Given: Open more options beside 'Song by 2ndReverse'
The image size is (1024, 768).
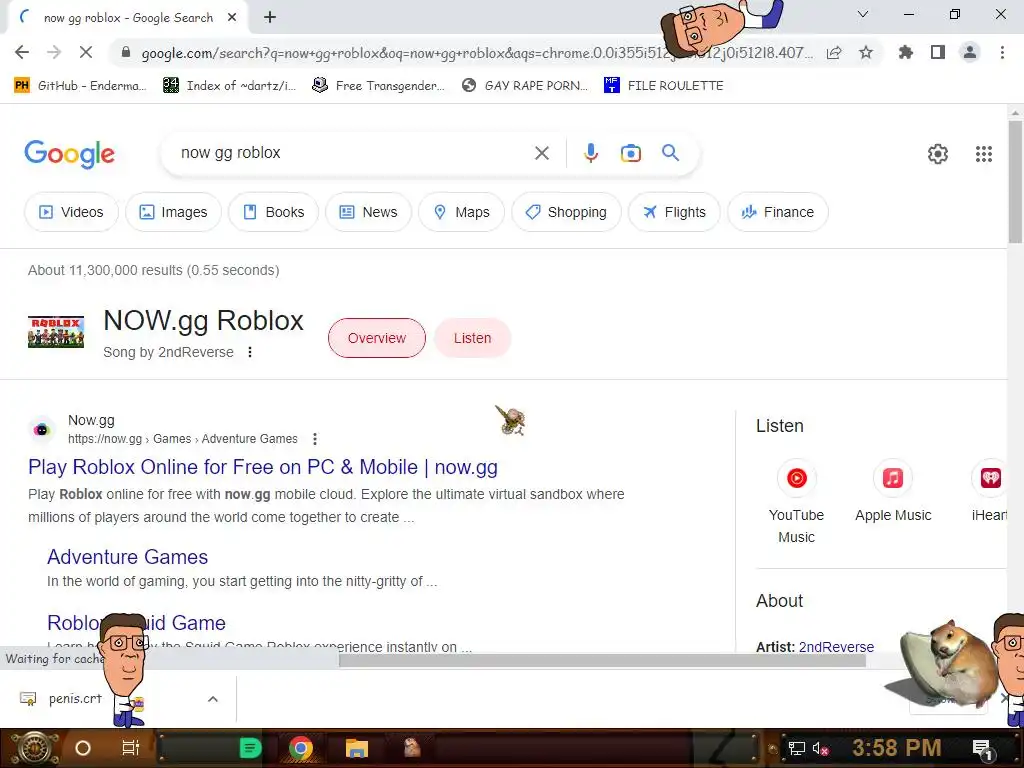Looking at the screenshot, I should (250, 353).
